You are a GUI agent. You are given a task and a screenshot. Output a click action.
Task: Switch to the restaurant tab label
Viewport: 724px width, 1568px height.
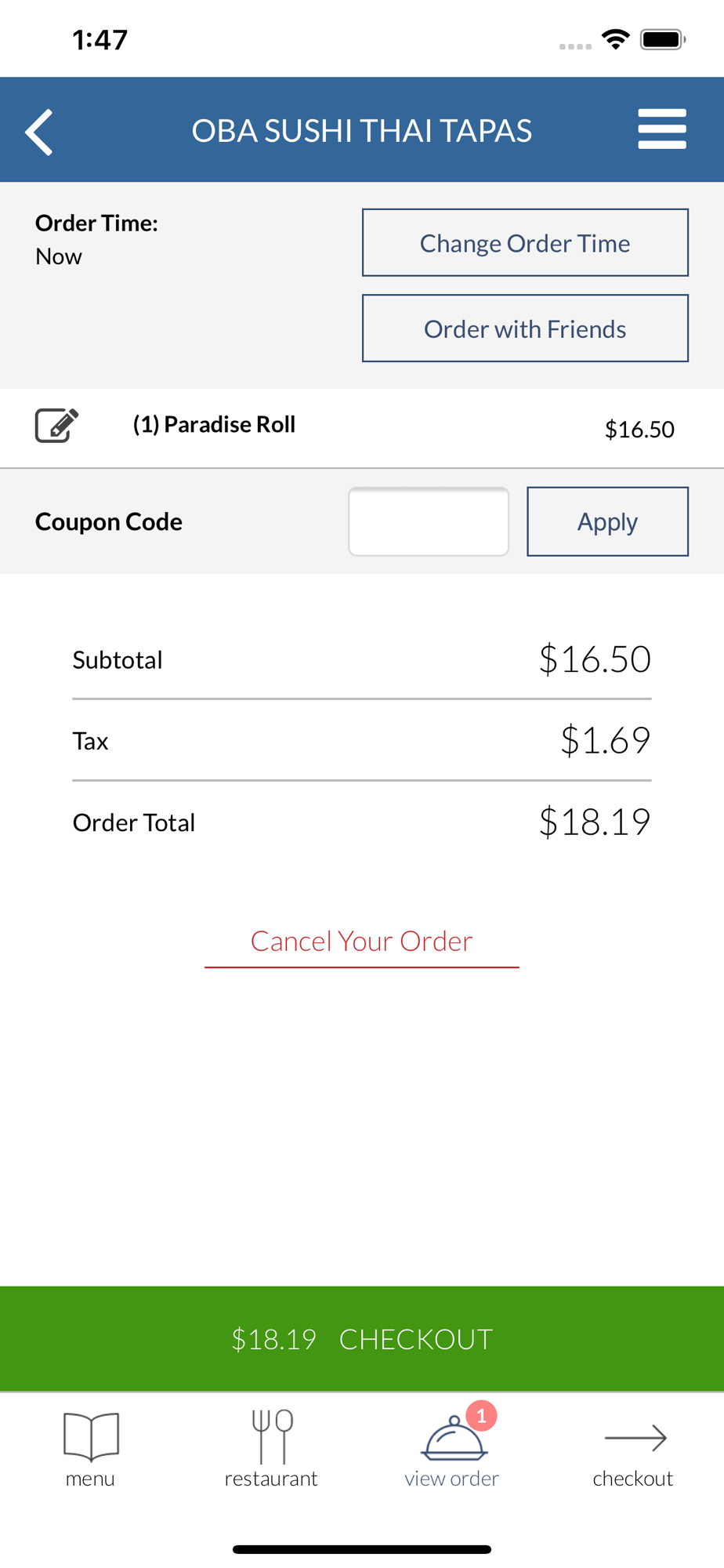click(271, 1479)
